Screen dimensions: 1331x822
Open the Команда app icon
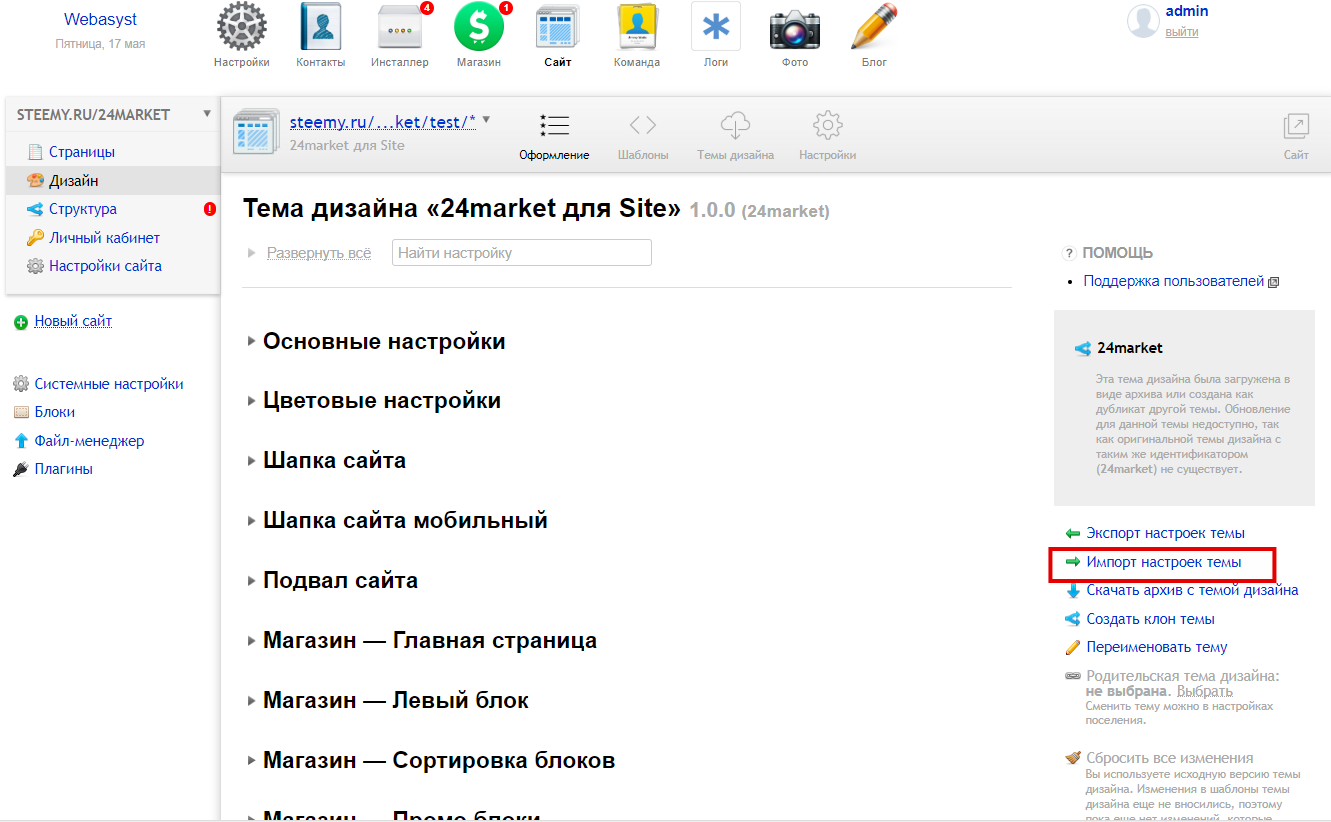pos(637,26)
